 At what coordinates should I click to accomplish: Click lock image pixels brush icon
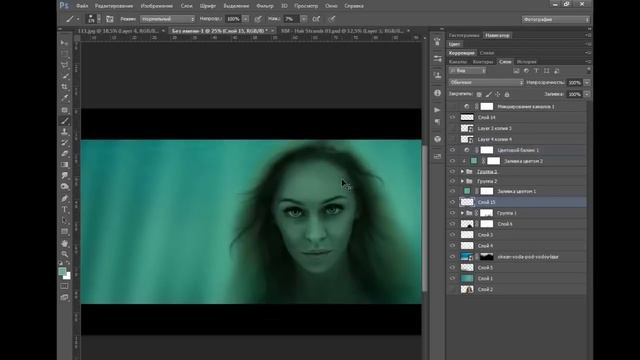489,94
